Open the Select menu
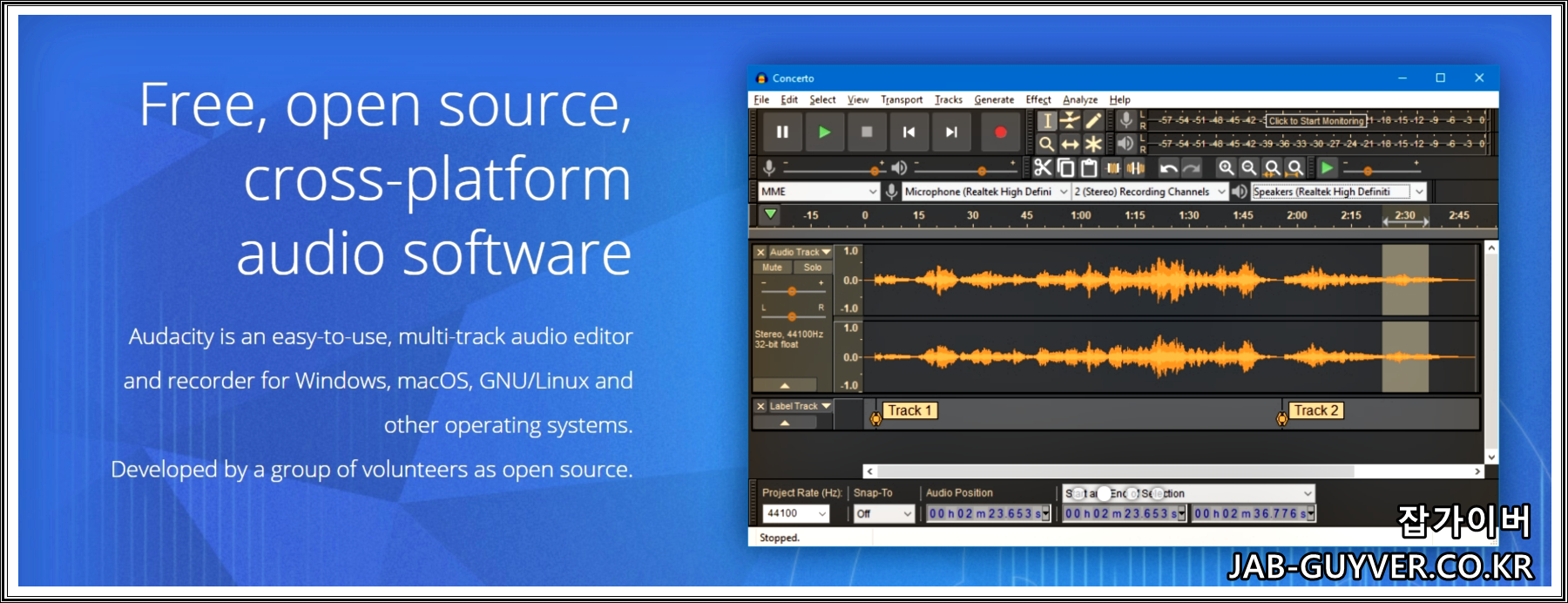 tap(822, 100)
